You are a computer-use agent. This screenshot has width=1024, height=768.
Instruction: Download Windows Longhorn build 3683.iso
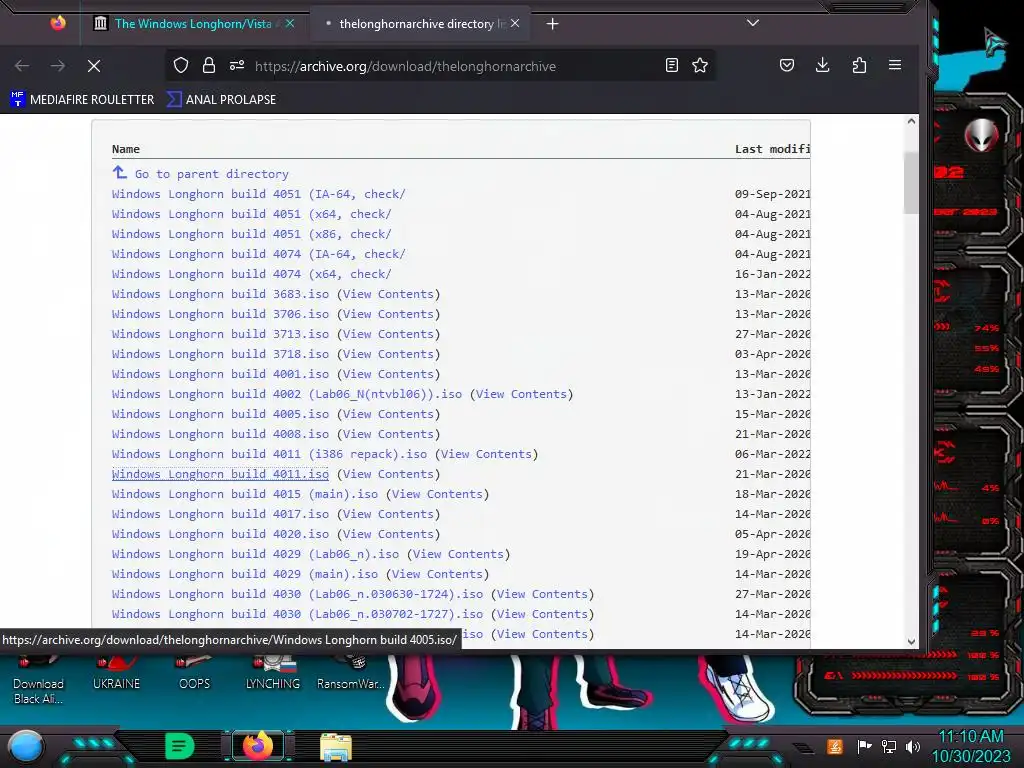(x=220, y=294)
